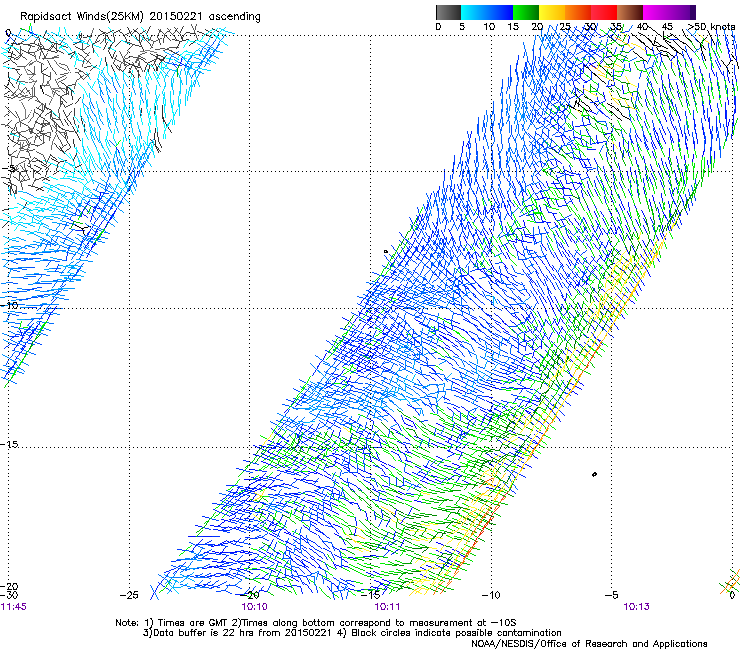Click the cyan-blue 5-15 knots color band

487,12
